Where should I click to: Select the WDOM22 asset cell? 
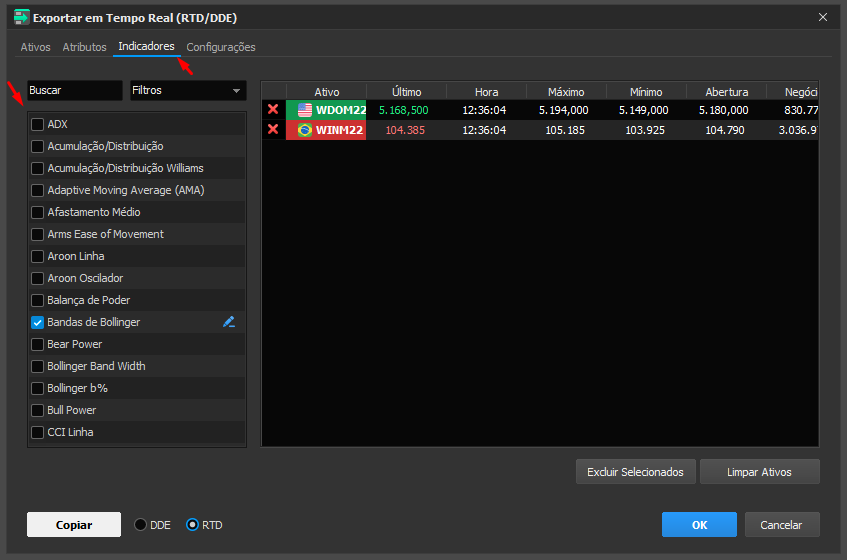point(326,110)
